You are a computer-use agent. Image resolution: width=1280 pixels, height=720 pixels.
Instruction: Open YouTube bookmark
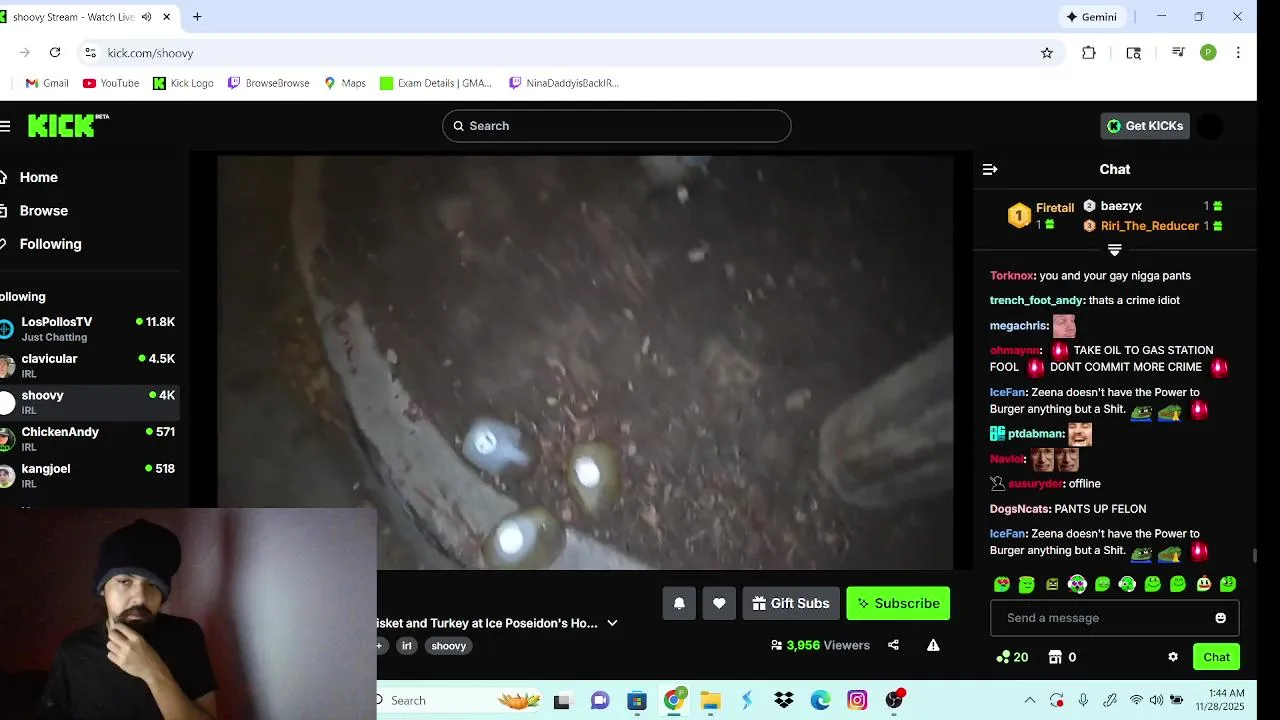pyautogui.click(x=111, y=83)
